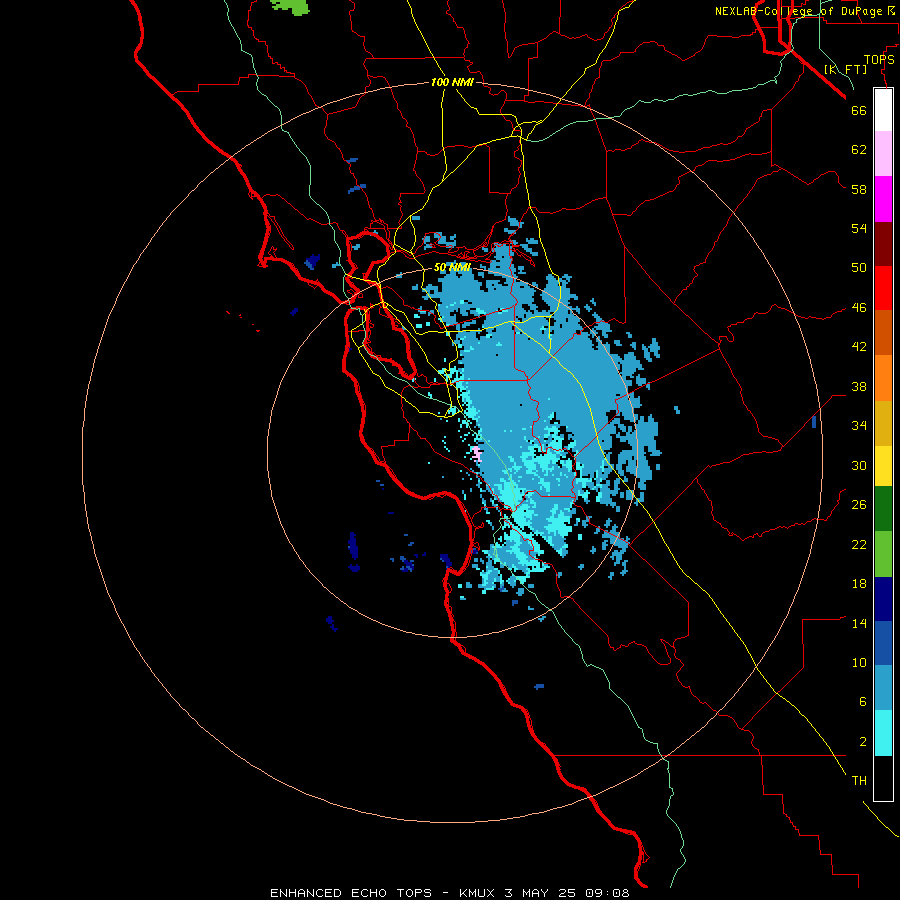The width and height of the screenshot is (900, 900).
Task: Select the '26' scale label
Action: click(859, 505)
